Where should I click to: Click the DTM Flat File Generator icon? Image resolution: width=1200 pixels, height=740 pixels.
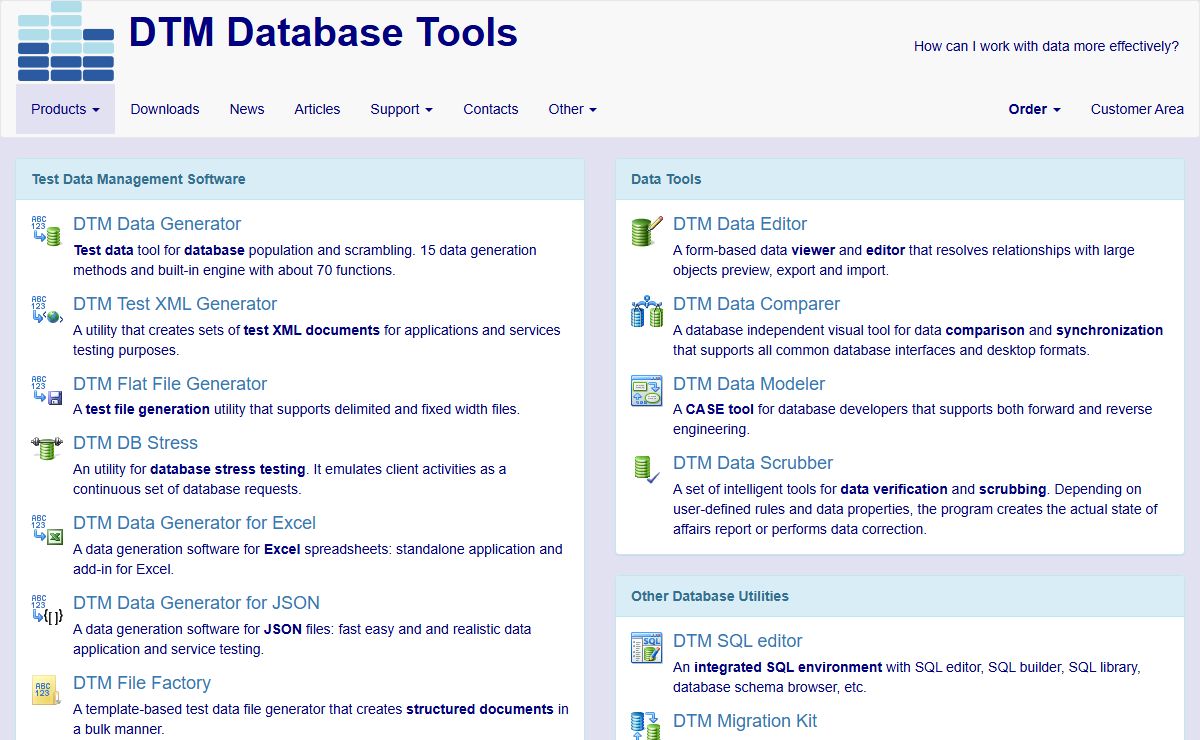click(x=46, y=390)
